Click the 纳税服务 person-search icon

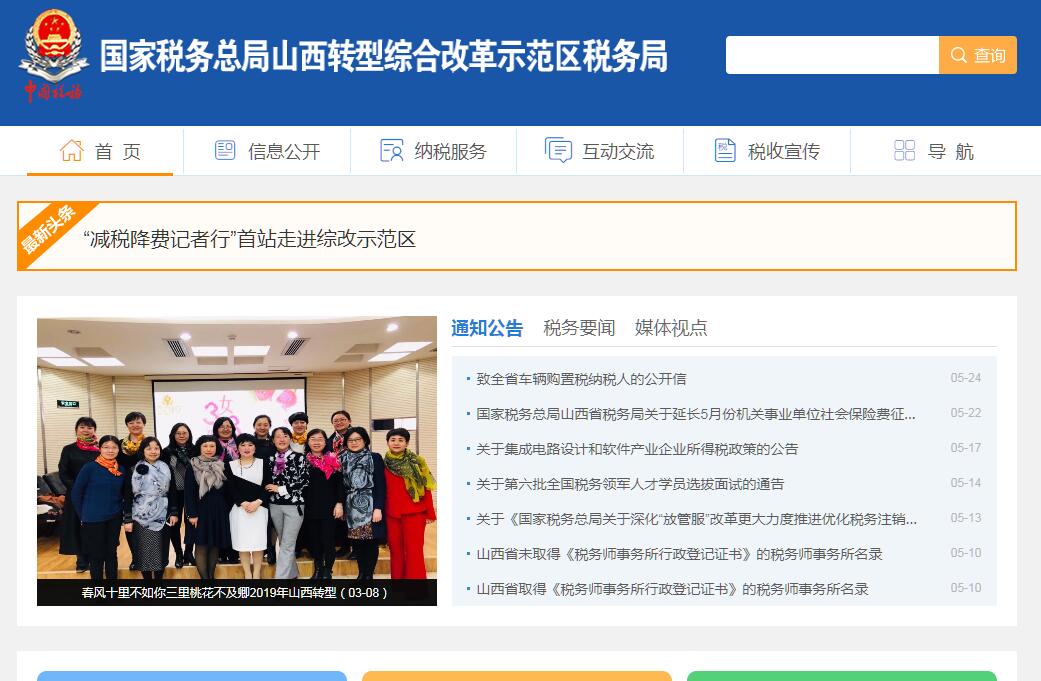(392, 151)
